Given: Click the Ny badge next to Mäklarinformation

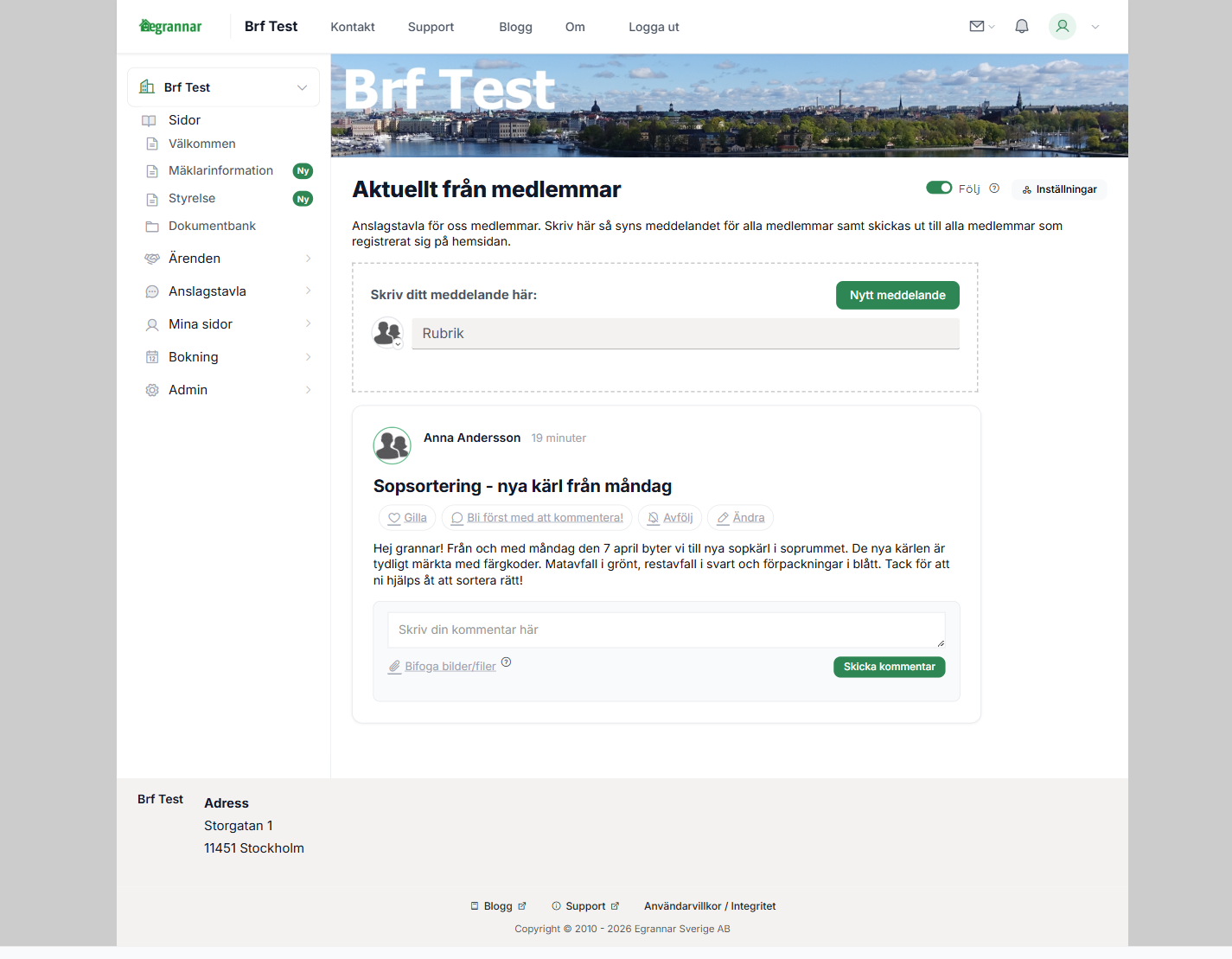Looking at the screenshot, I should (303, 171).
